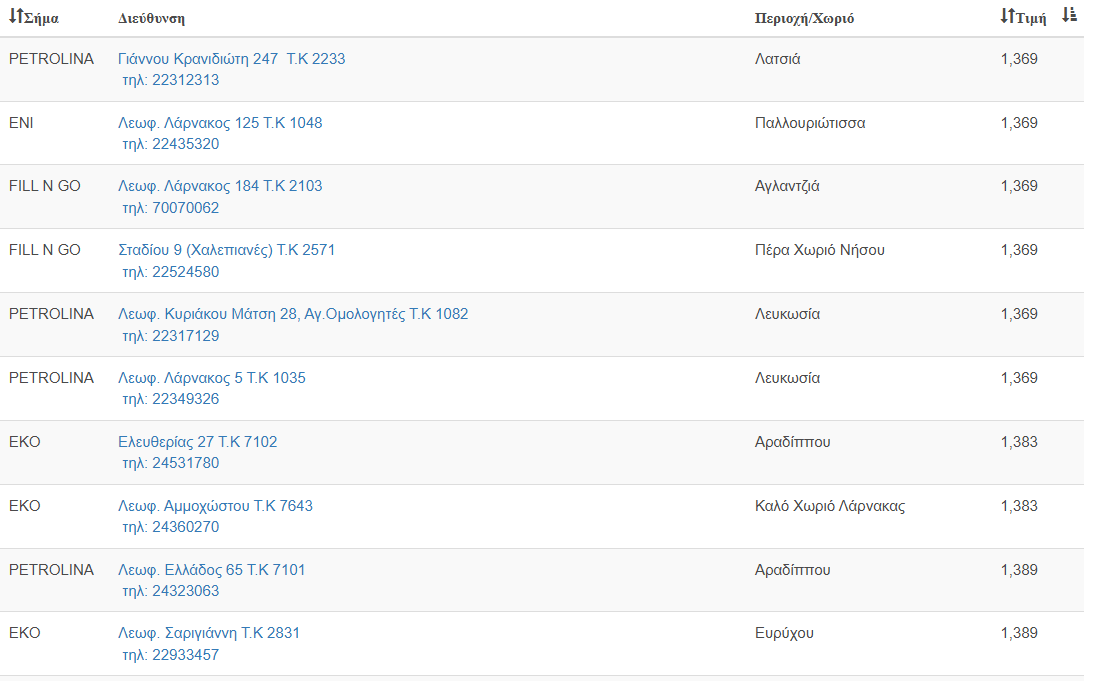Sort table by Σήμα column arrows icon
1097x681 pixels.
(16, 16)
